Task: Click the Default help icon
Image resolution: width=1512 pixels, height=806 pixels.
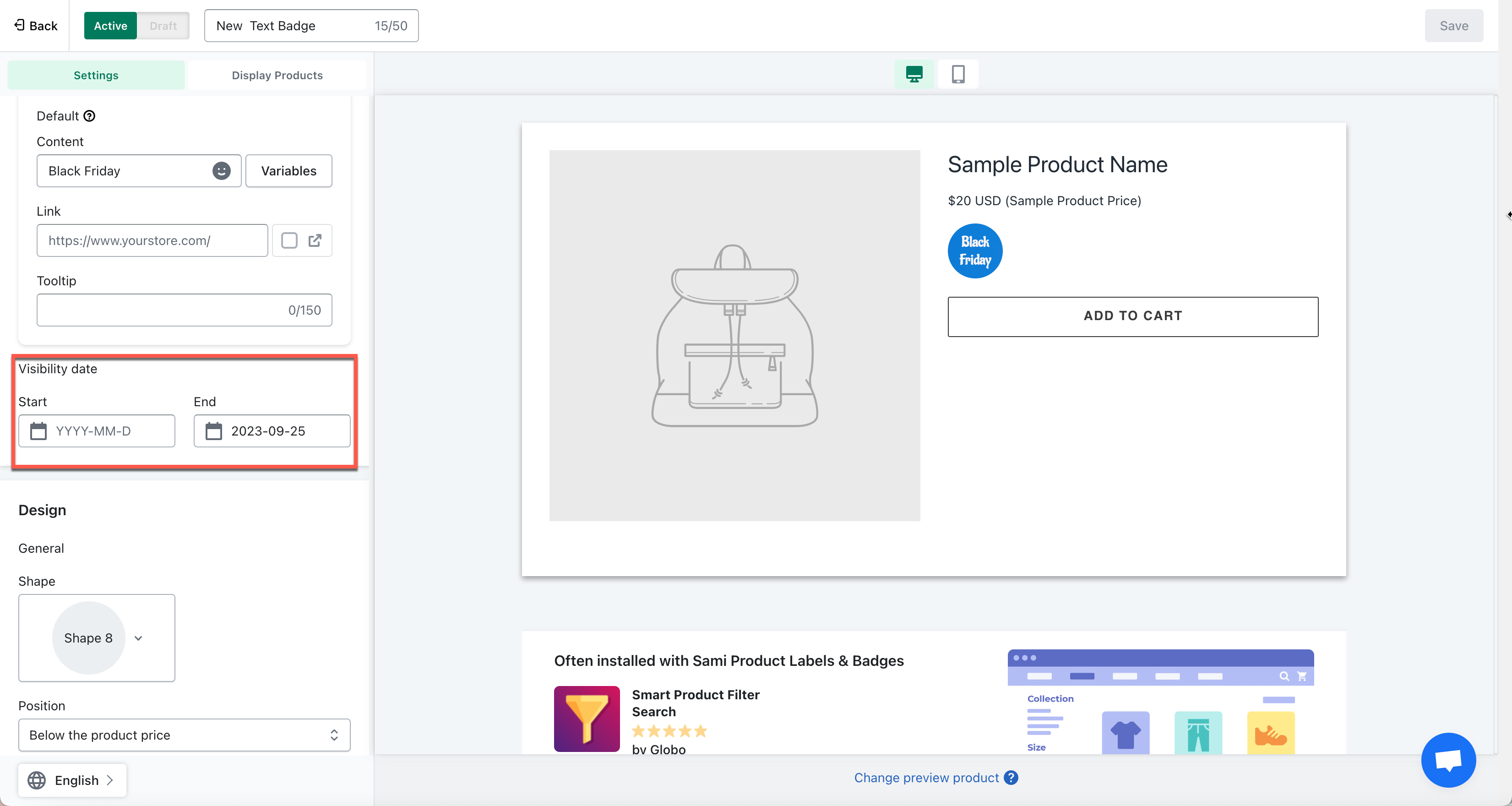Action: pyautogui.click(x=89, y=116)
